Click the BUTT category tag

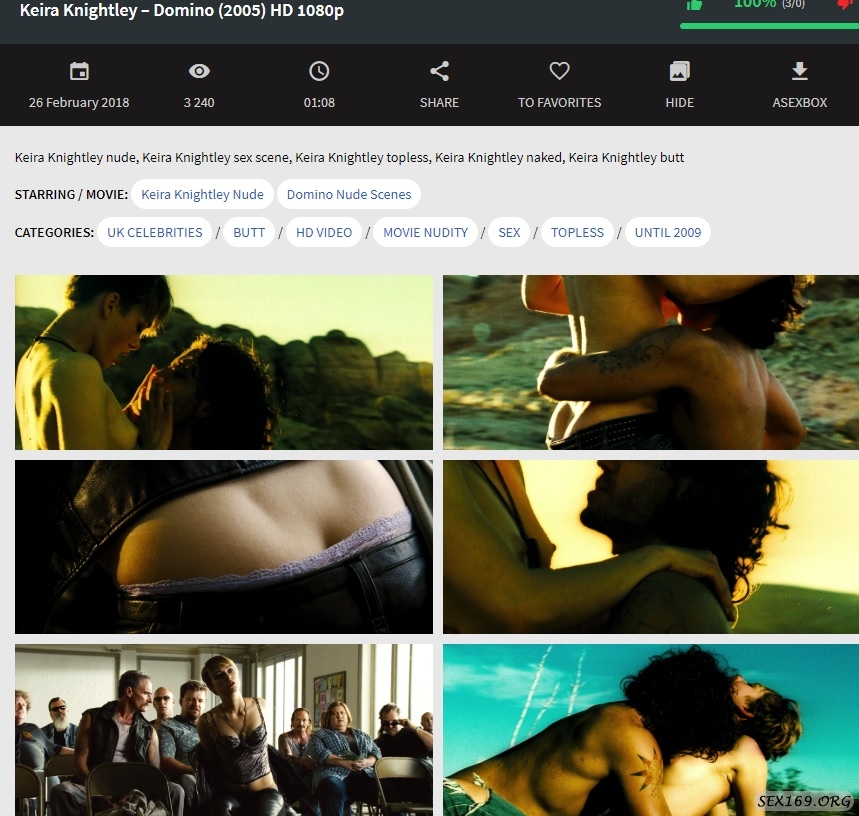pyautogui.click(x=249, y=232)
